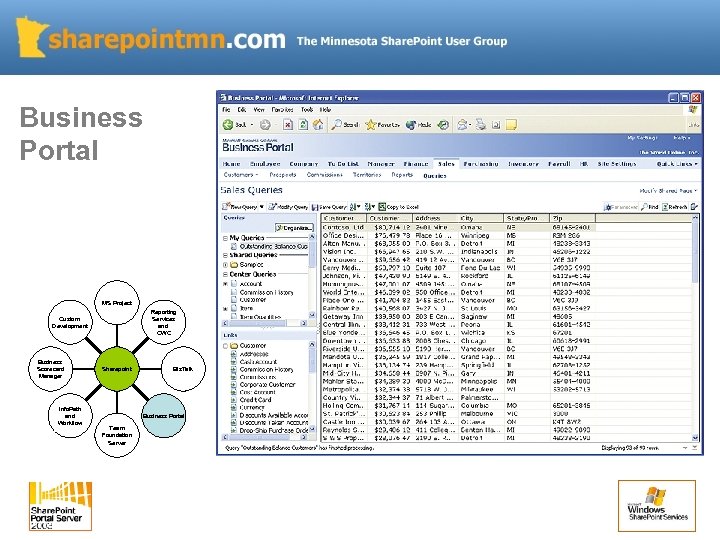The image size is (720, 540).
Task: Switch to the Finance tab
Action: pyautogui.click(x=416, y=163)
